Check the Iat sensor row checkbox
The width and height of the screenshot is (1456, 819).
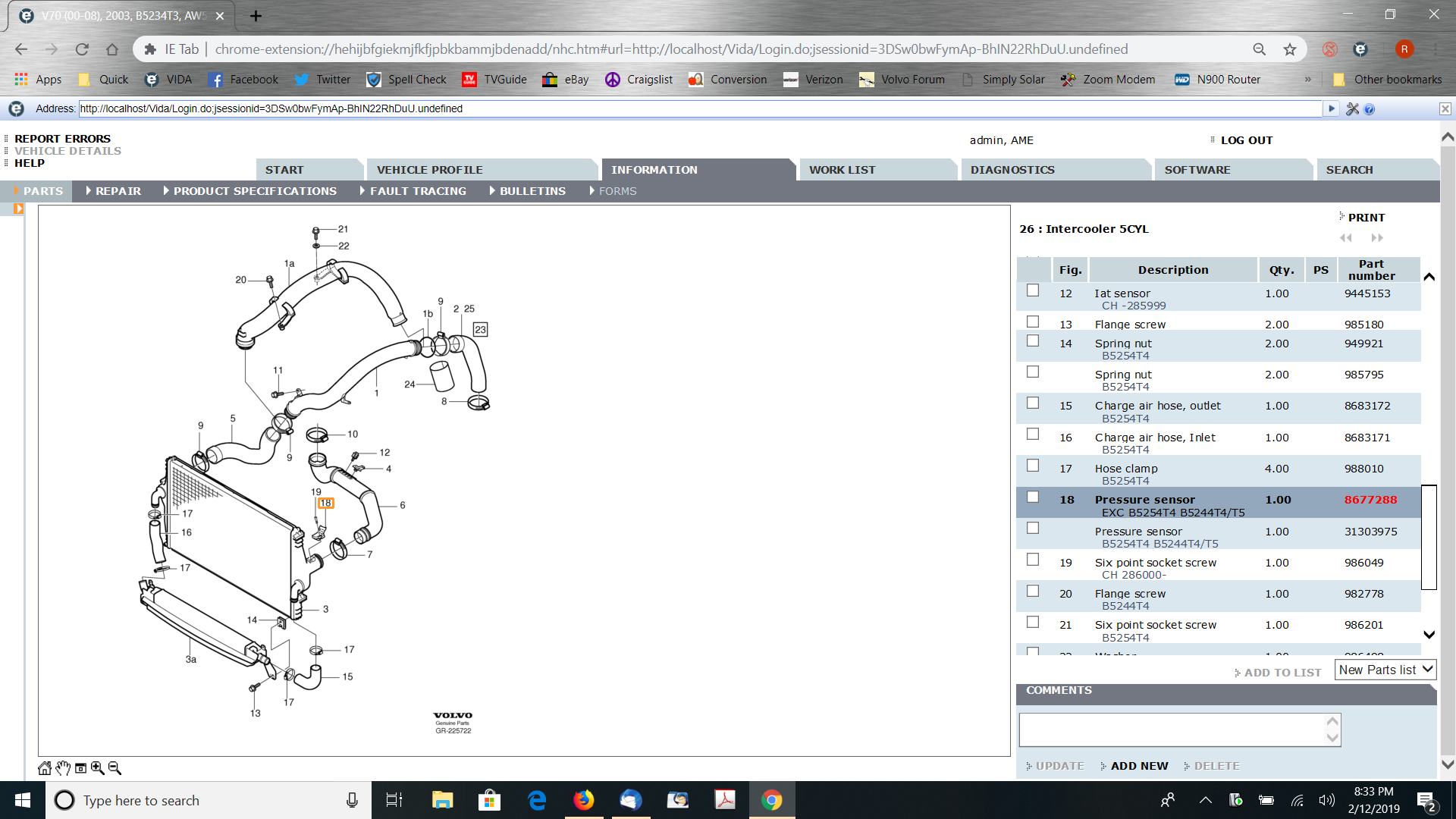click(x=1032, y=290)
